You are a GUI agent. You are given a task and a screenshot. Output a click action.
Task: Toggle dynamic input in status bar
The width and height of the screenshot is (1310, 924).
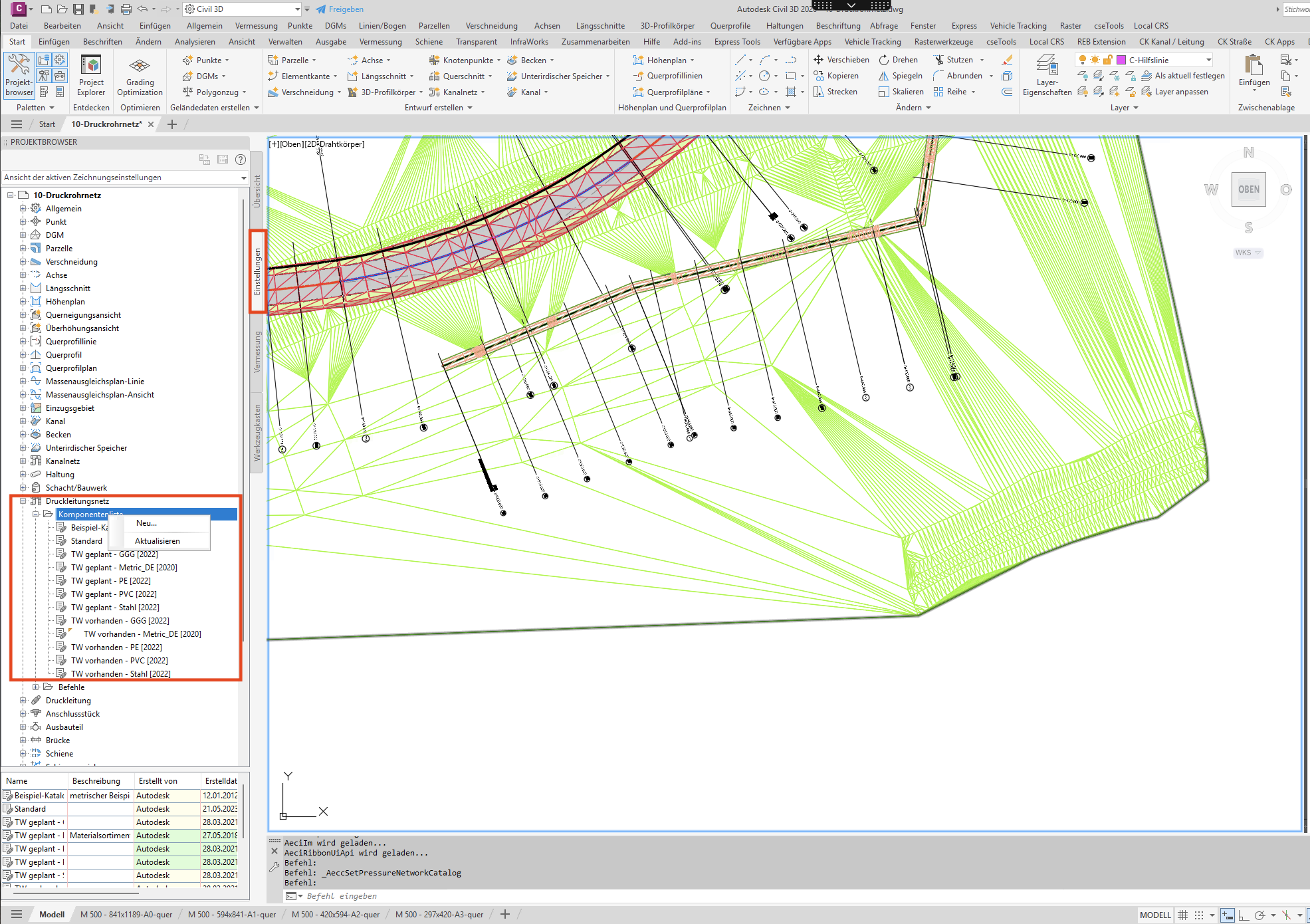pyautogui.click(x=1228, y=915)
